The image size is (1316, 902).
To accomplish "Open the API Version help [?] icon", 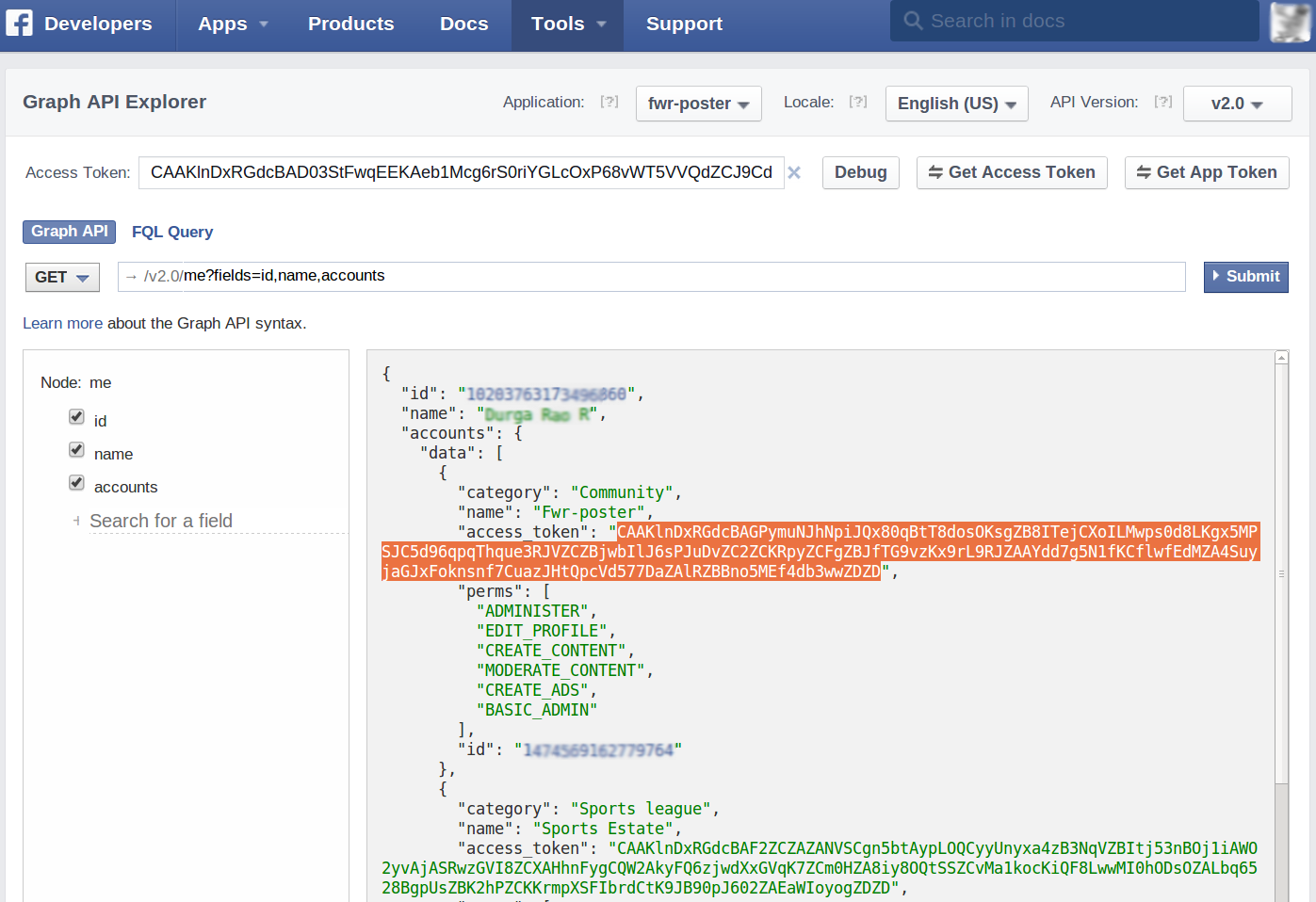I will pos(1163,102).
